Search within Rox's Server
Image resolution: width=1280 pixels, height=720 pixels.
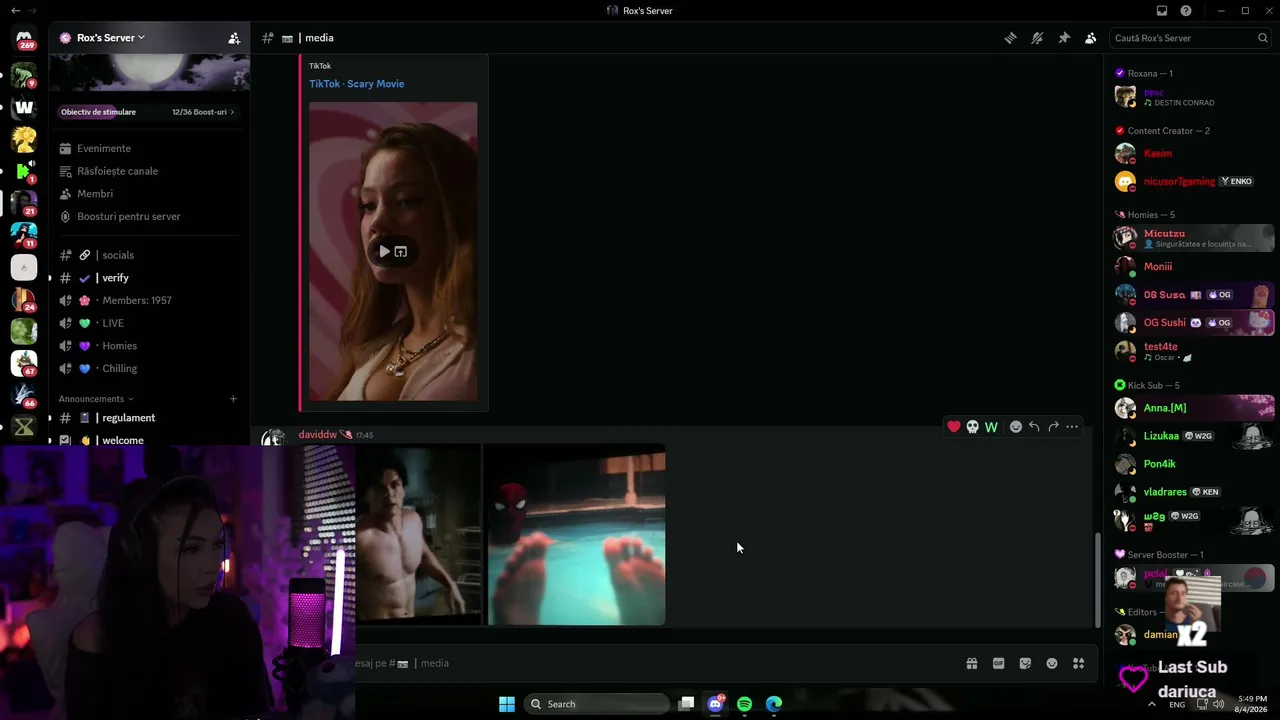click(x=1190, y=38)
